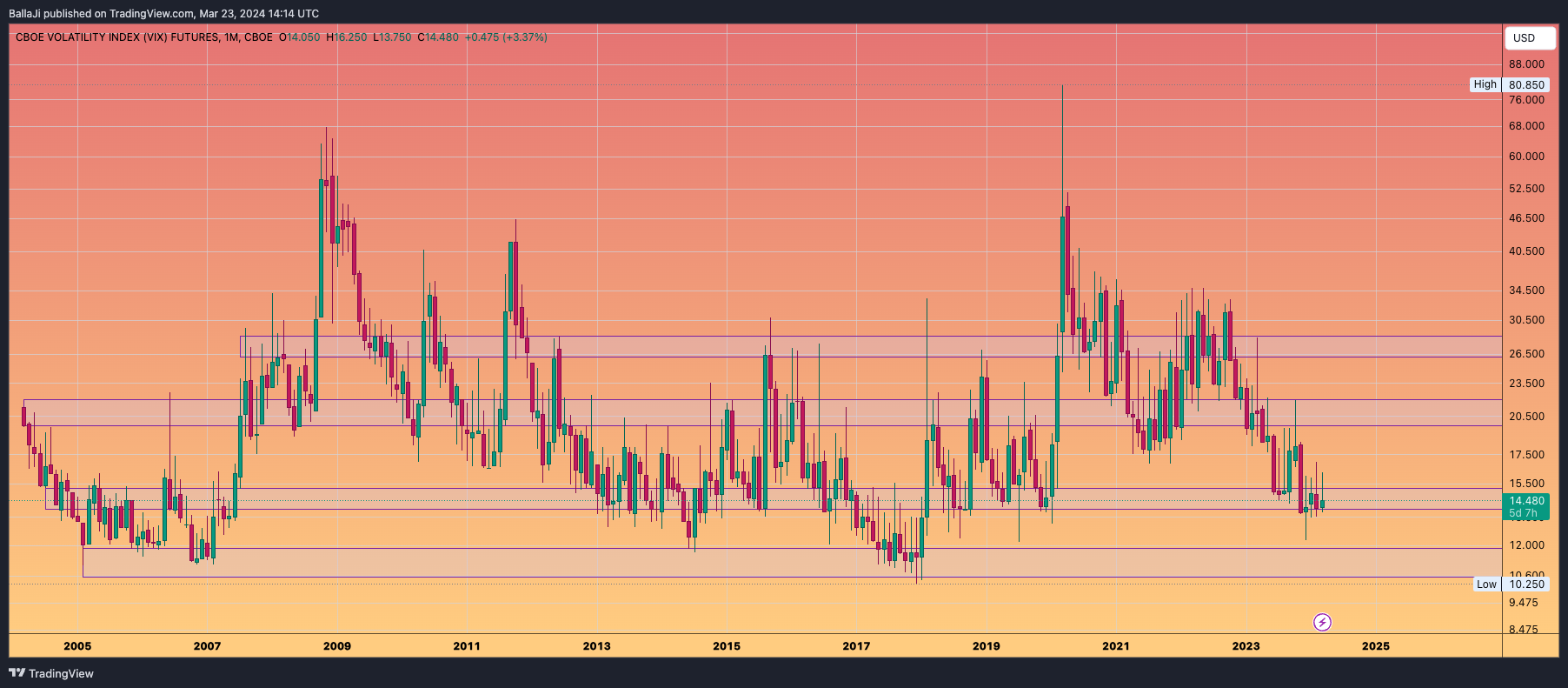Click the 2025 label on time axis
Screen dimensions: 1568x688
[x=1375, y=645]
